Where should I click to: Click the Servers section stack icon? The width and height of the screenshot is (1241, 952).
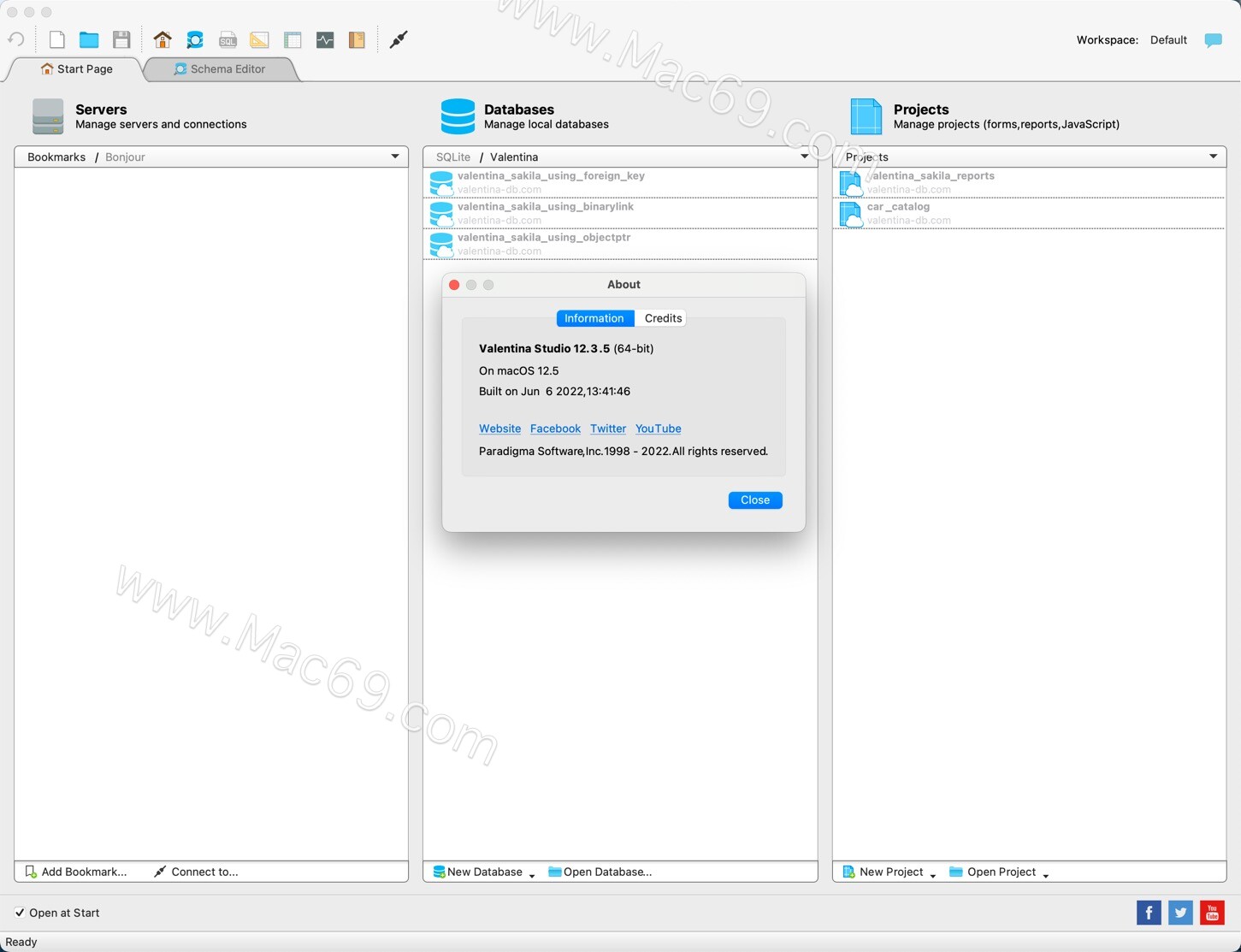point(48,116)
